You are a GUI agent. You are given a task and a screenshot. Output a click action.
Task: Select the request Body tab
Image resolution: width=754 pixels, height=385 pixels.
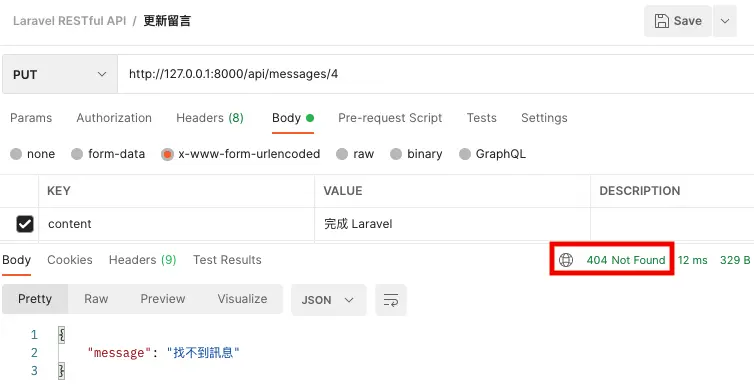pyautogui.click(x=292, y=118)
